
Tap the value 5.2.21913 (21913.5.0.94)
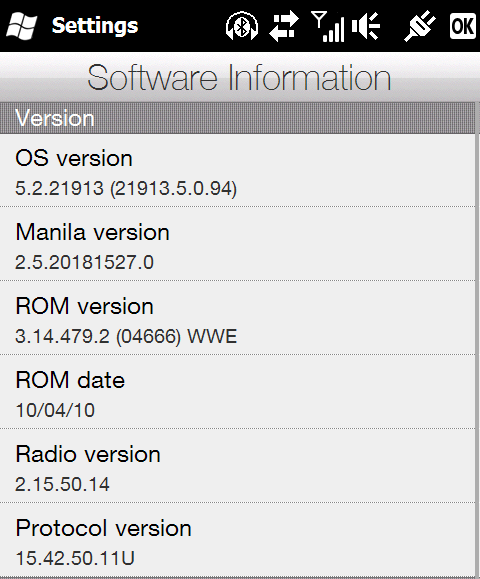(x=126, y=188)
